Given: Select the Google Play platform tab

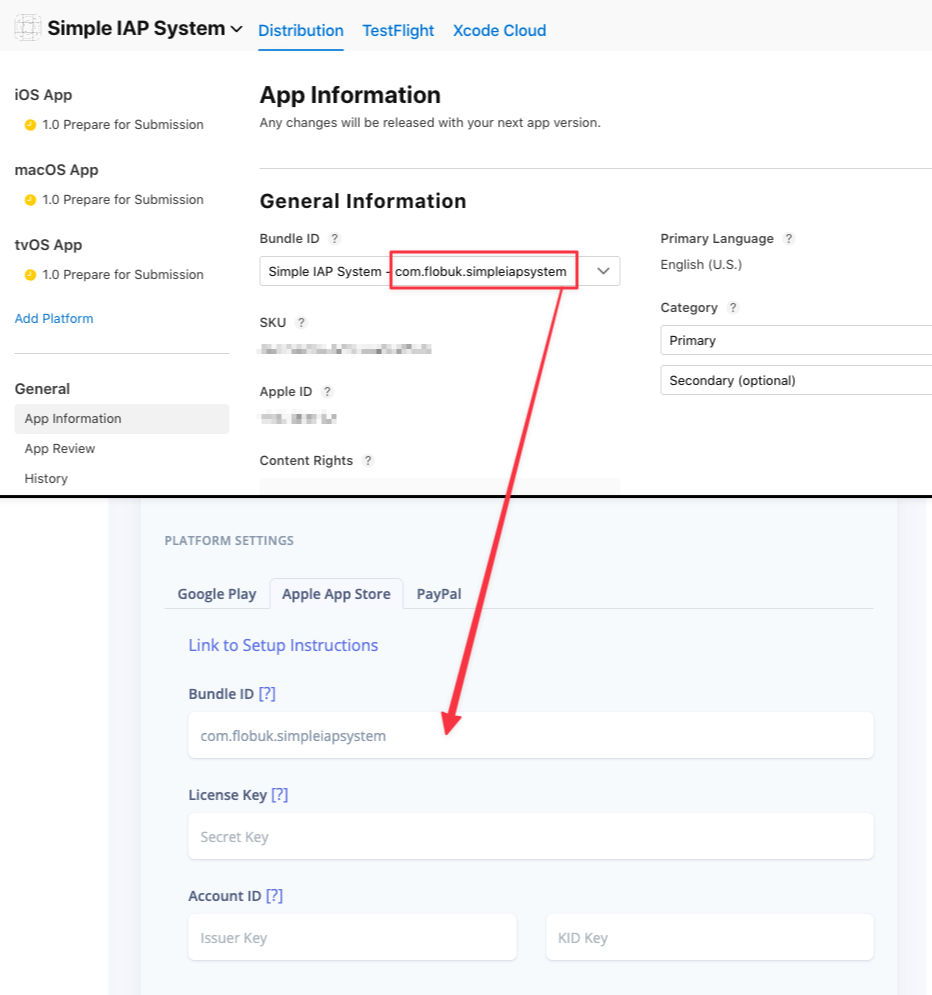Looking at the screenshot, I should [217, 594].
